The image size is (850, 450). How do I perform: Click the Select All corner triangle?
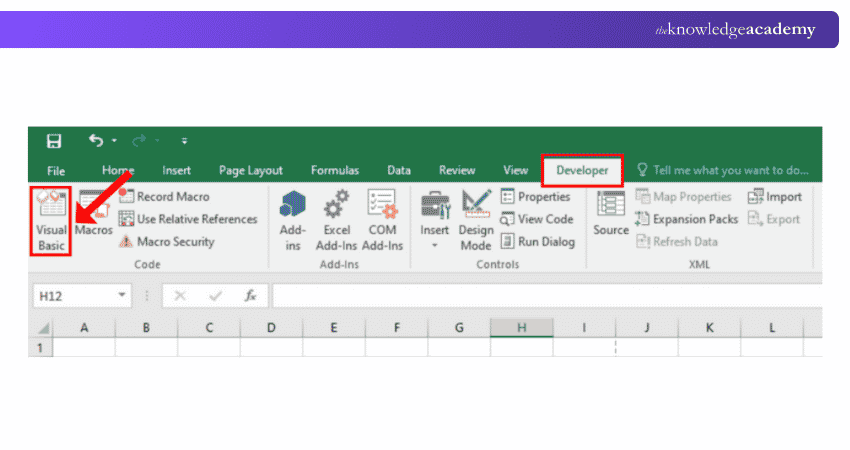point(42,327)
